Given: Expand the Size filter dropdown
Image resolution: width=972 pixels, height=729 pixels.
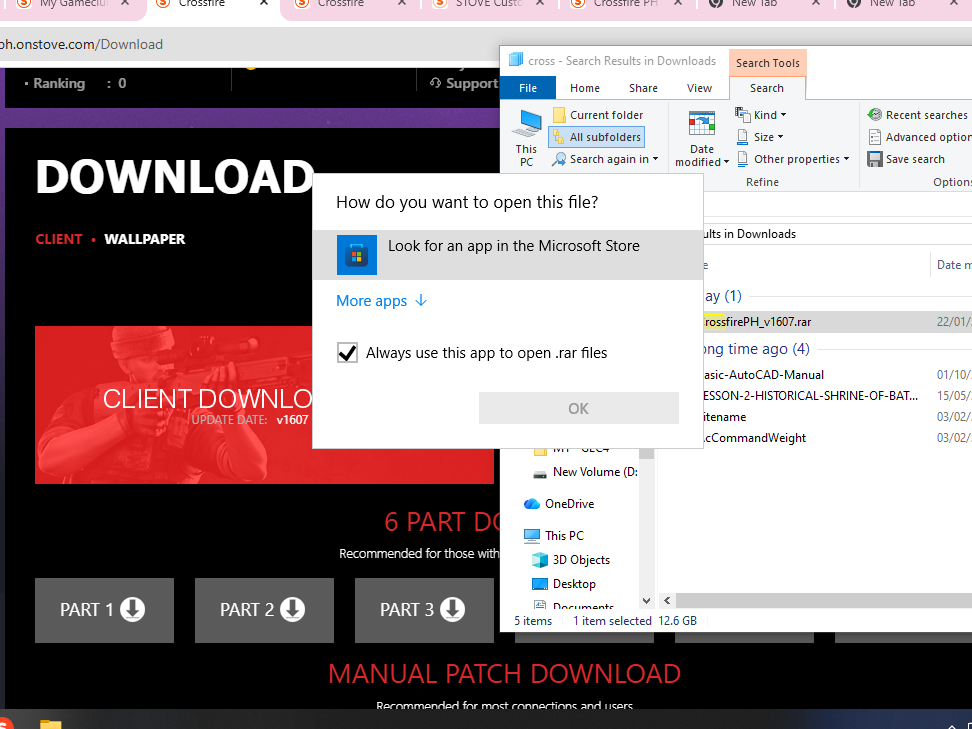Looking at the screenshot, I should click(767, 137).
